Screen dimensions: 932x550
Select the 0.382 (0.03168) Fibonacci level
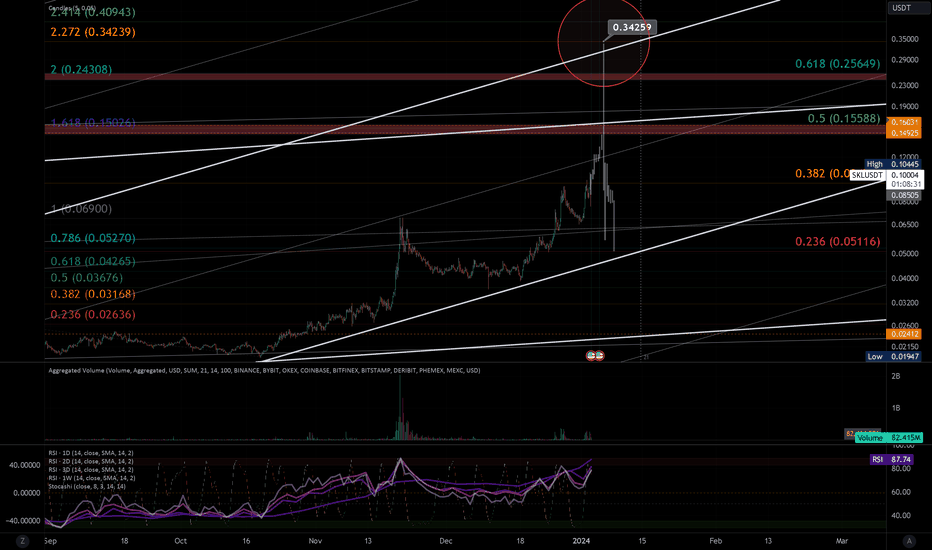tap(93, 294)
